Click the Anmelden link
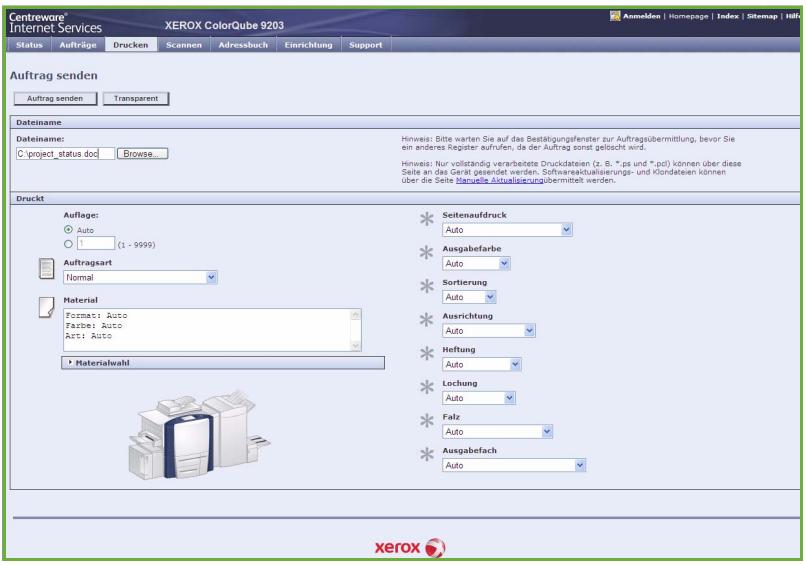806x565 pixels. [x=642, y=16]
